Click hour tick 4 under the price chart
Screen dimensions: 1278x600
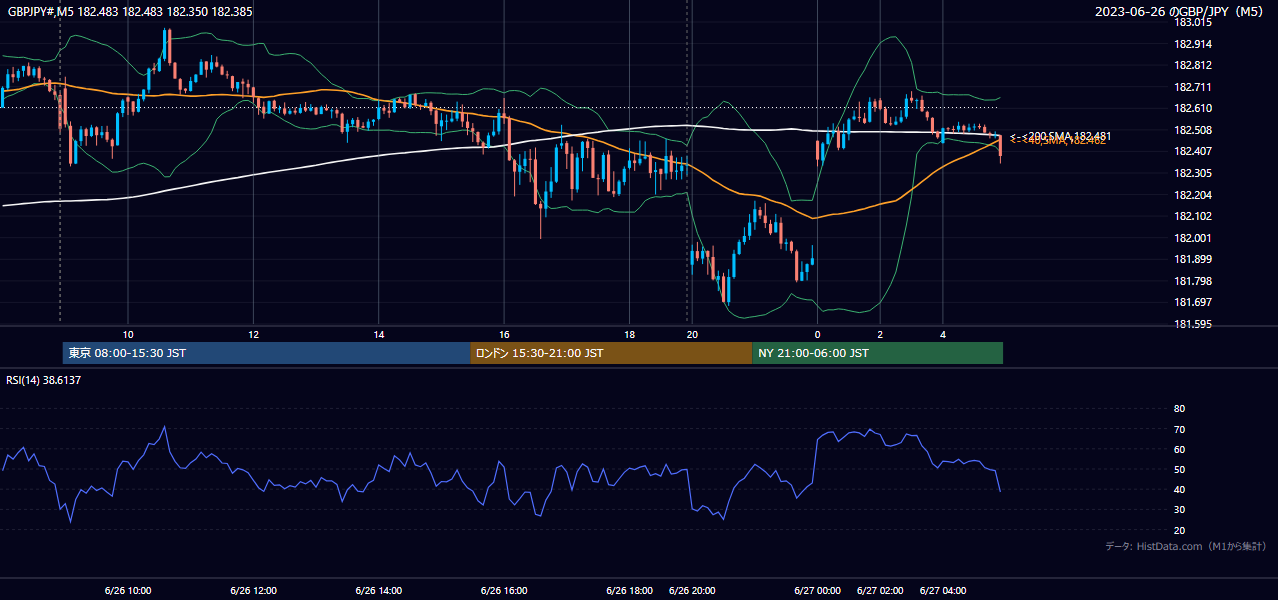943,334
